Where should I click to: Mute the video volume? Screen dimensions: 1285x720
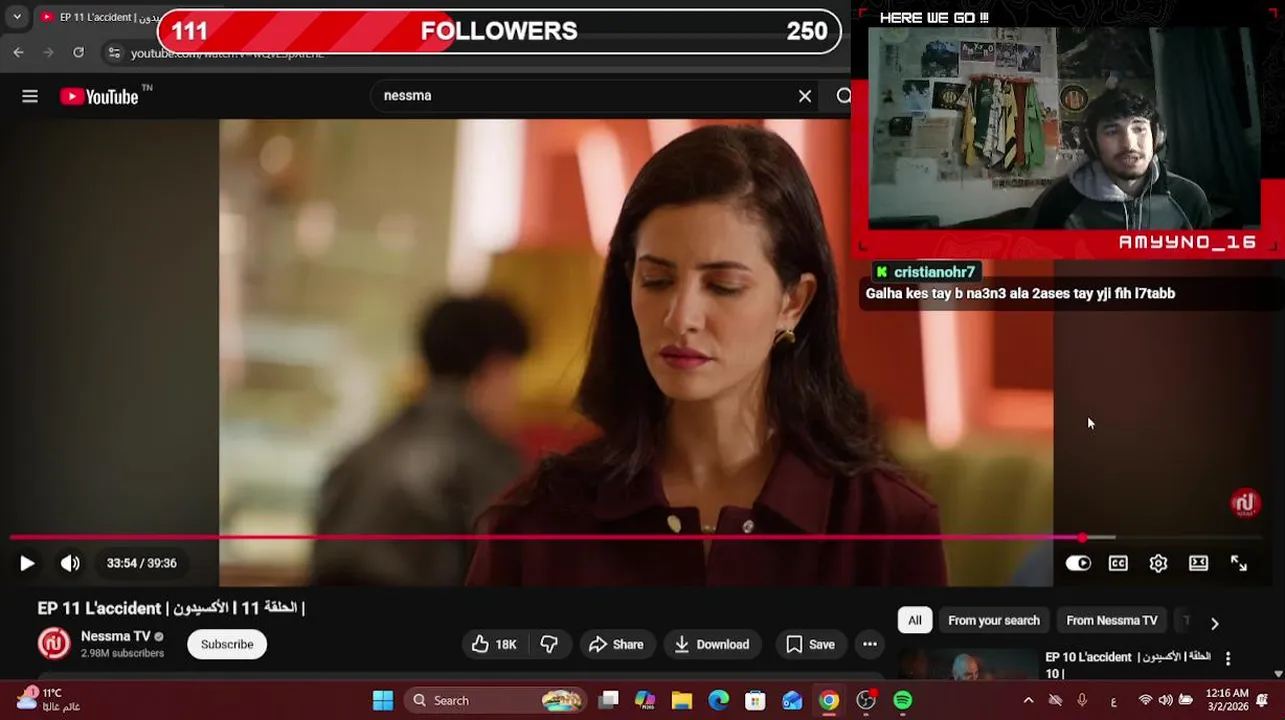pyautogui.click(x=70, y=564)
